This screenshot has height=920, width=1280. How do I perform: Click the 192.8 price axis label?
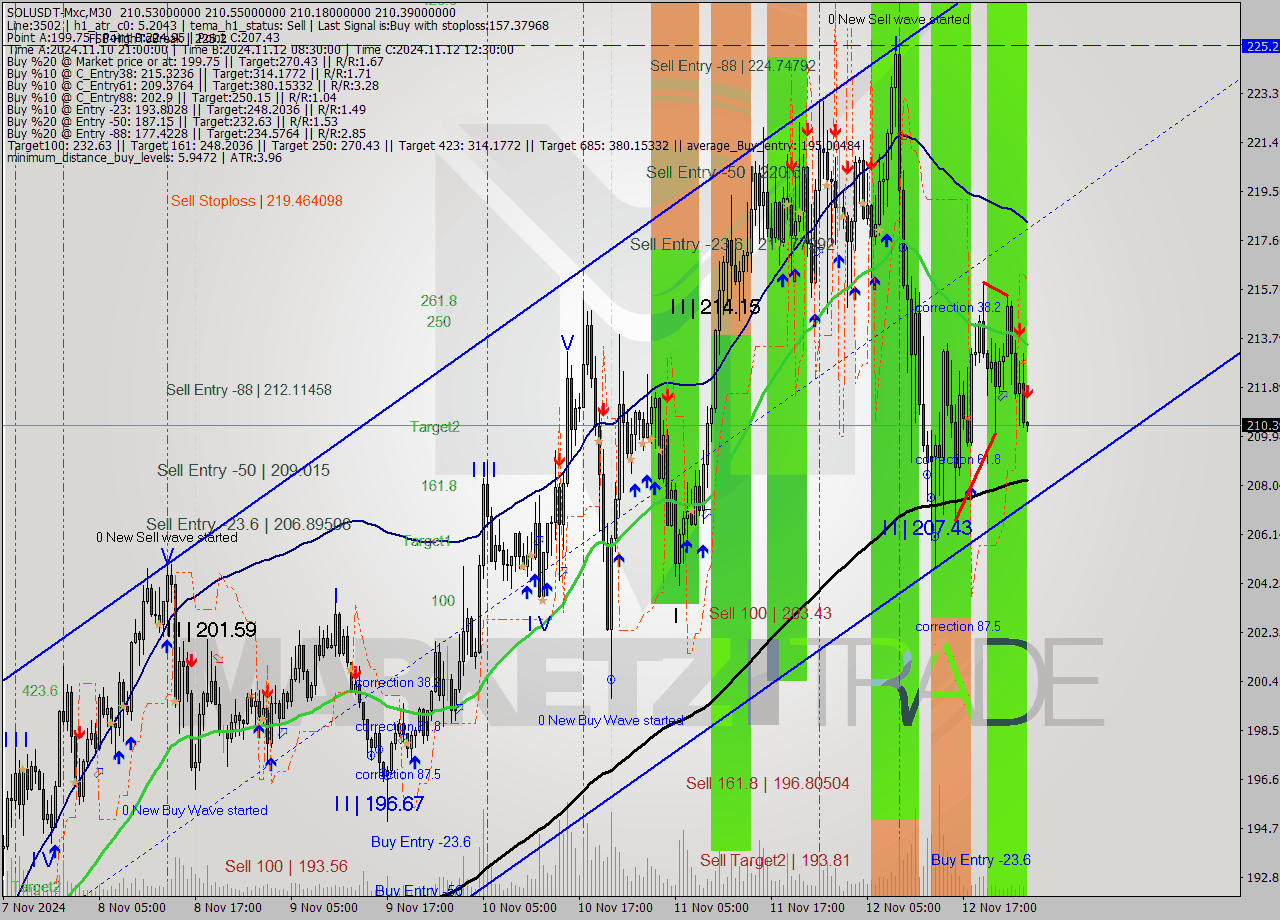(x=1263, y=877)
